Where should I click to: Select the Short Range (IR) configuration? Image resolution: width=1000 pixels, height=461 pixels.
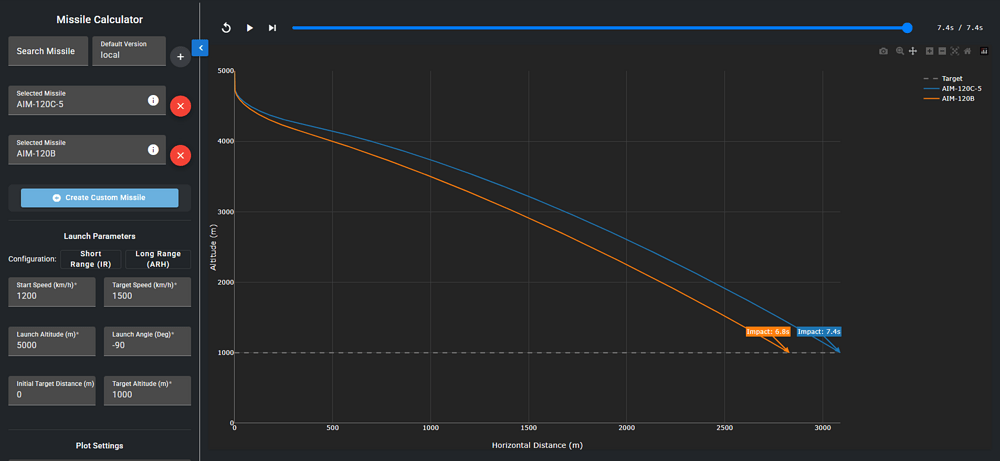(x=91, y=259)
